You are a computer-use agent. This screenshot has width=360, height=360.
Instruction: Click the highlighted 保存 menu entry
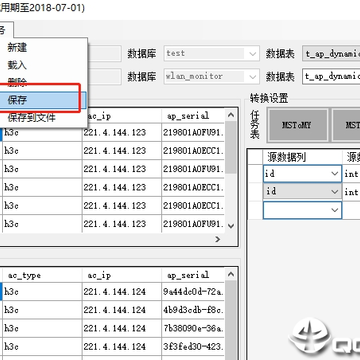coord(43,100)
